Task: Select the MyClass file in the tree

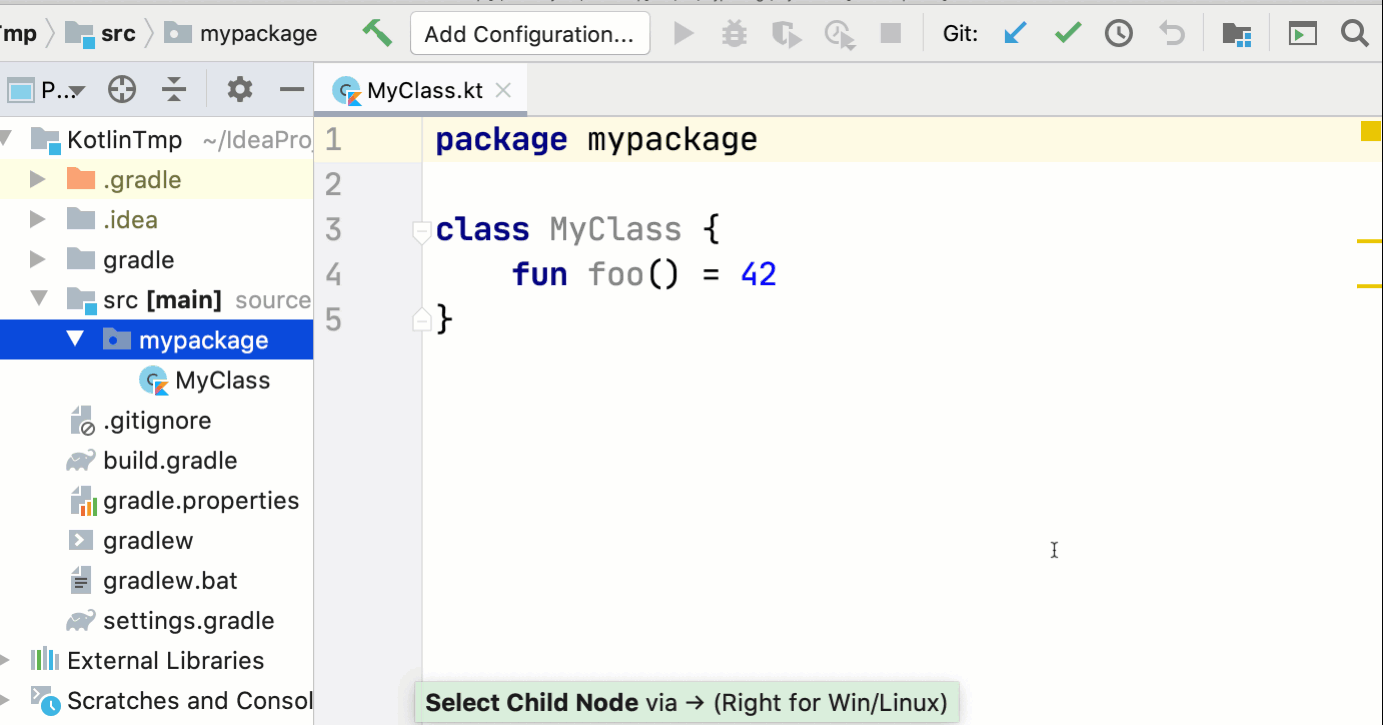Action: tap(224, 380)
